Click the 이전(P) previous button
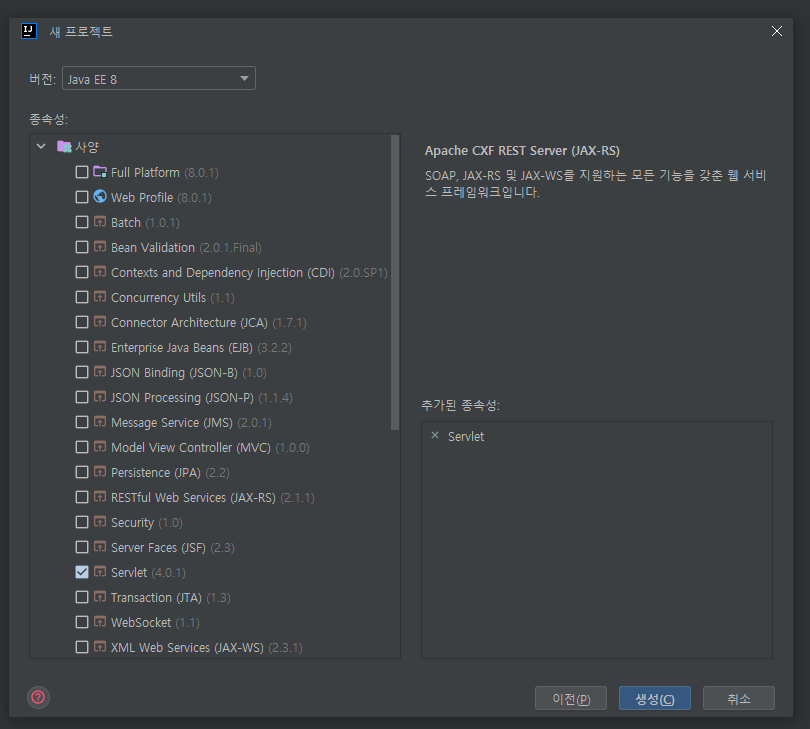Image resolution: width=810 pixels, height=729 pixels. [571, 699]
